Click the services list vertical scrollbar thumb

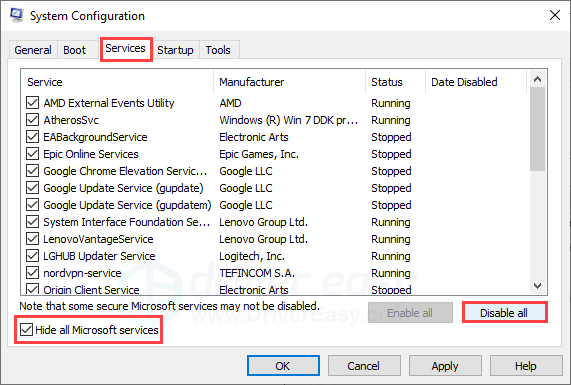(x=537, y=129)
